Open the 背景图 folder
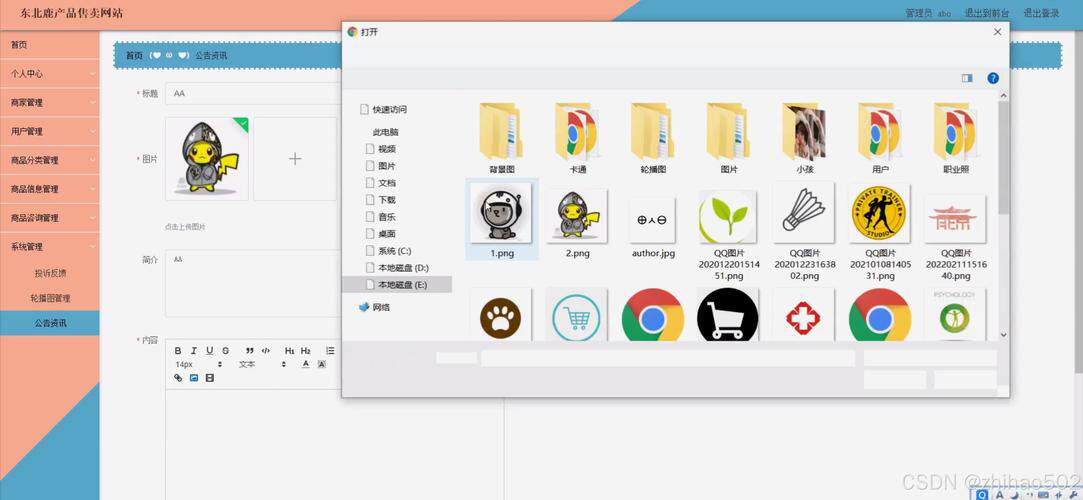 [x=501, y=137]
